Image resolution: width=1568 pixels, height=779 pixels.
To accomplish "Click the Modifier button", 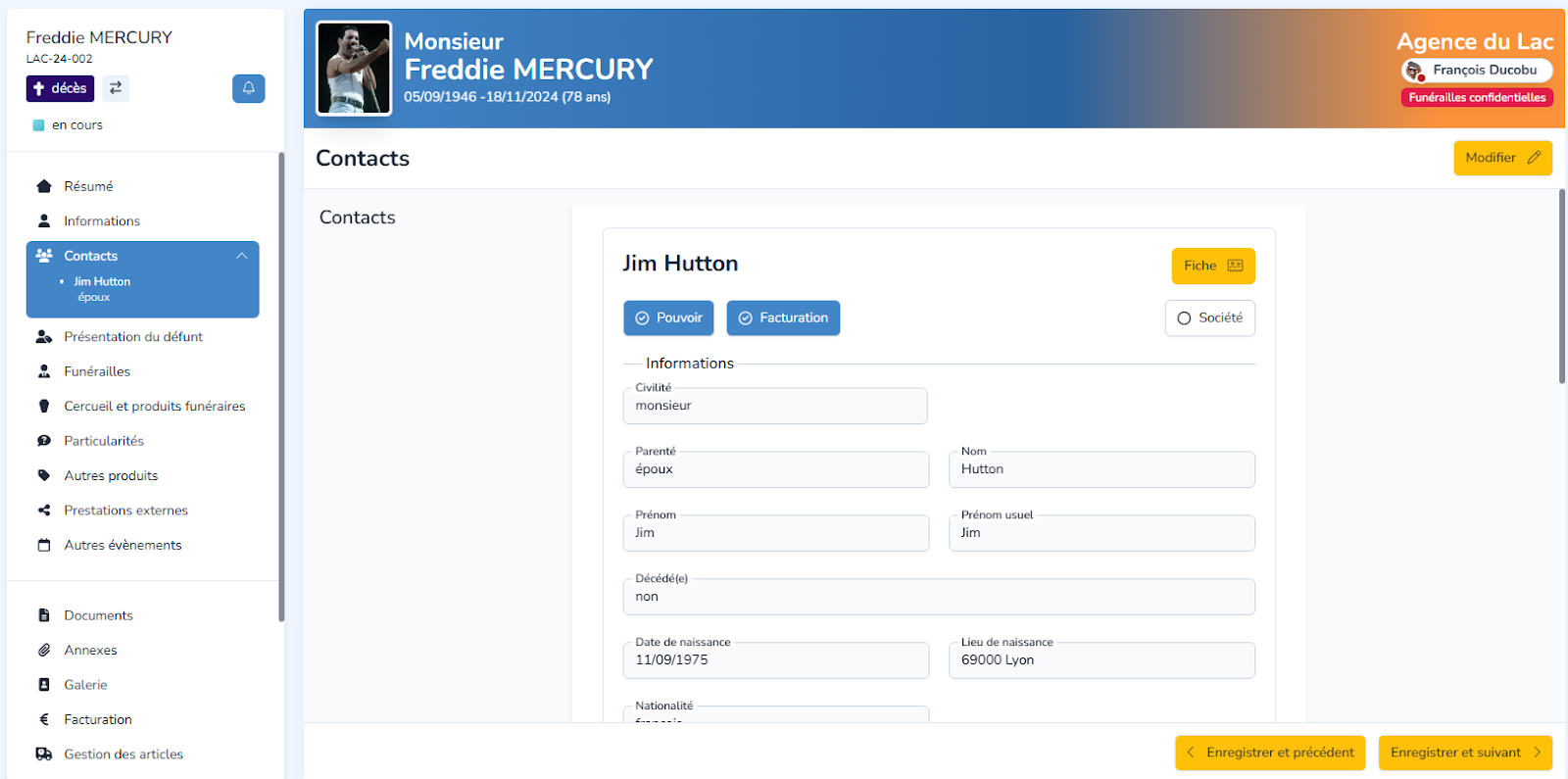I will pyautogui.click(x=1502, y=158).
